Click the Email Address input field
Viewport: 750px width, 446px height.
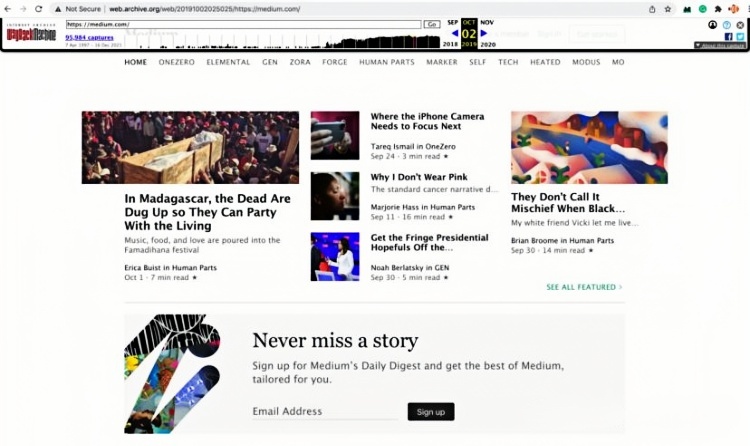(323, 411)
